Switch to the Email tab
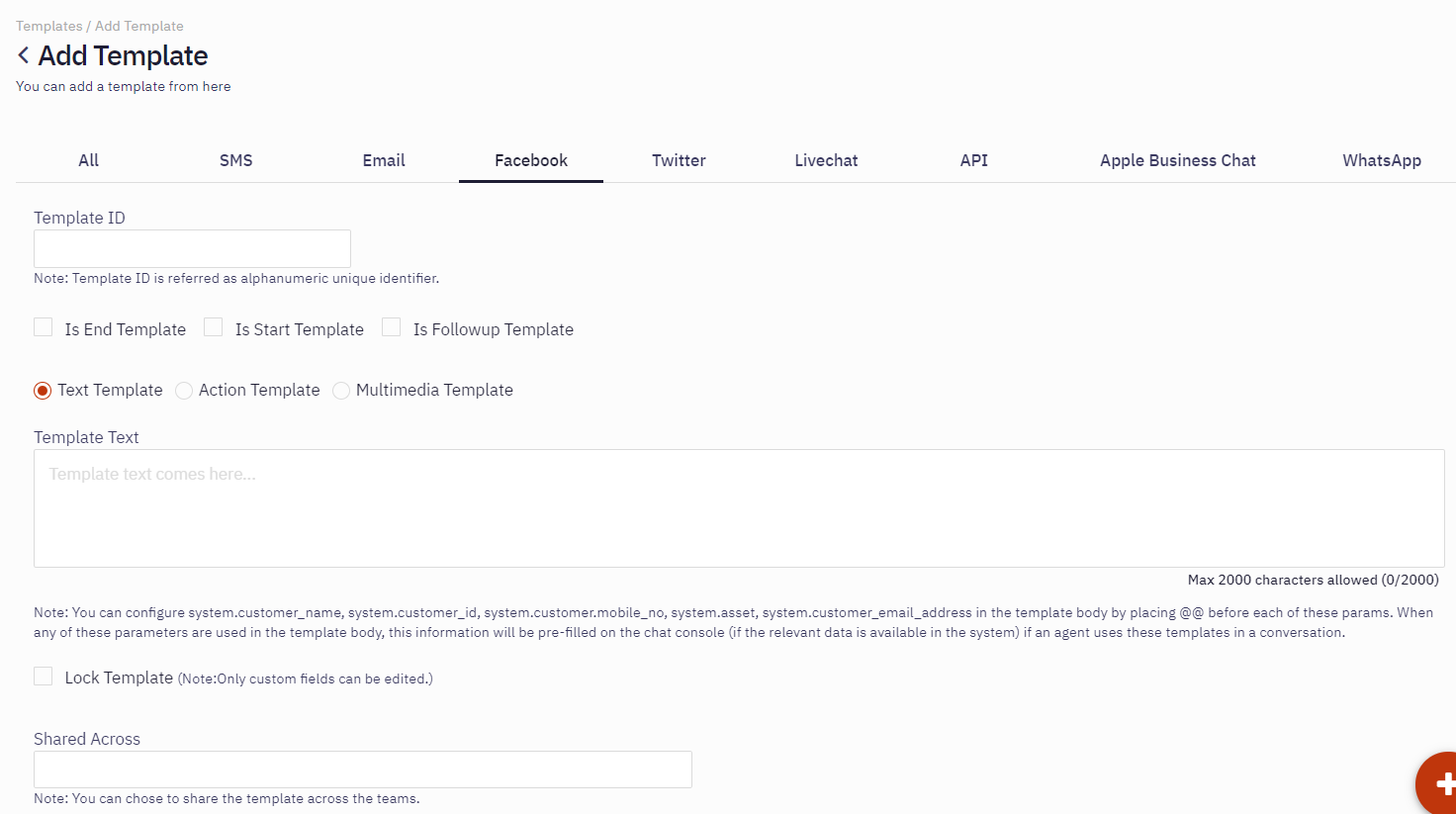 384,160
